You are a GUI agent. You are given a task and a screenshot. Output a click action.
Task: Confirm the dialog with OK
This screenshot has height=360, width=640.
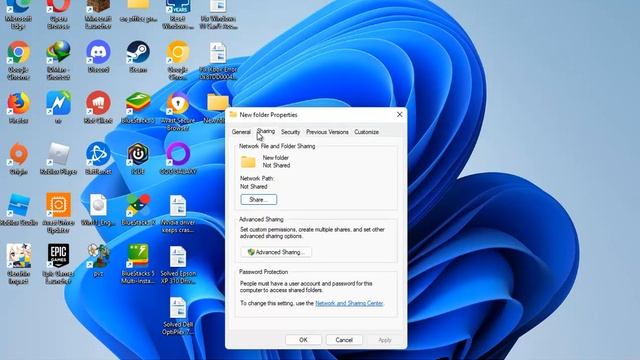click(x=303, y=340)
